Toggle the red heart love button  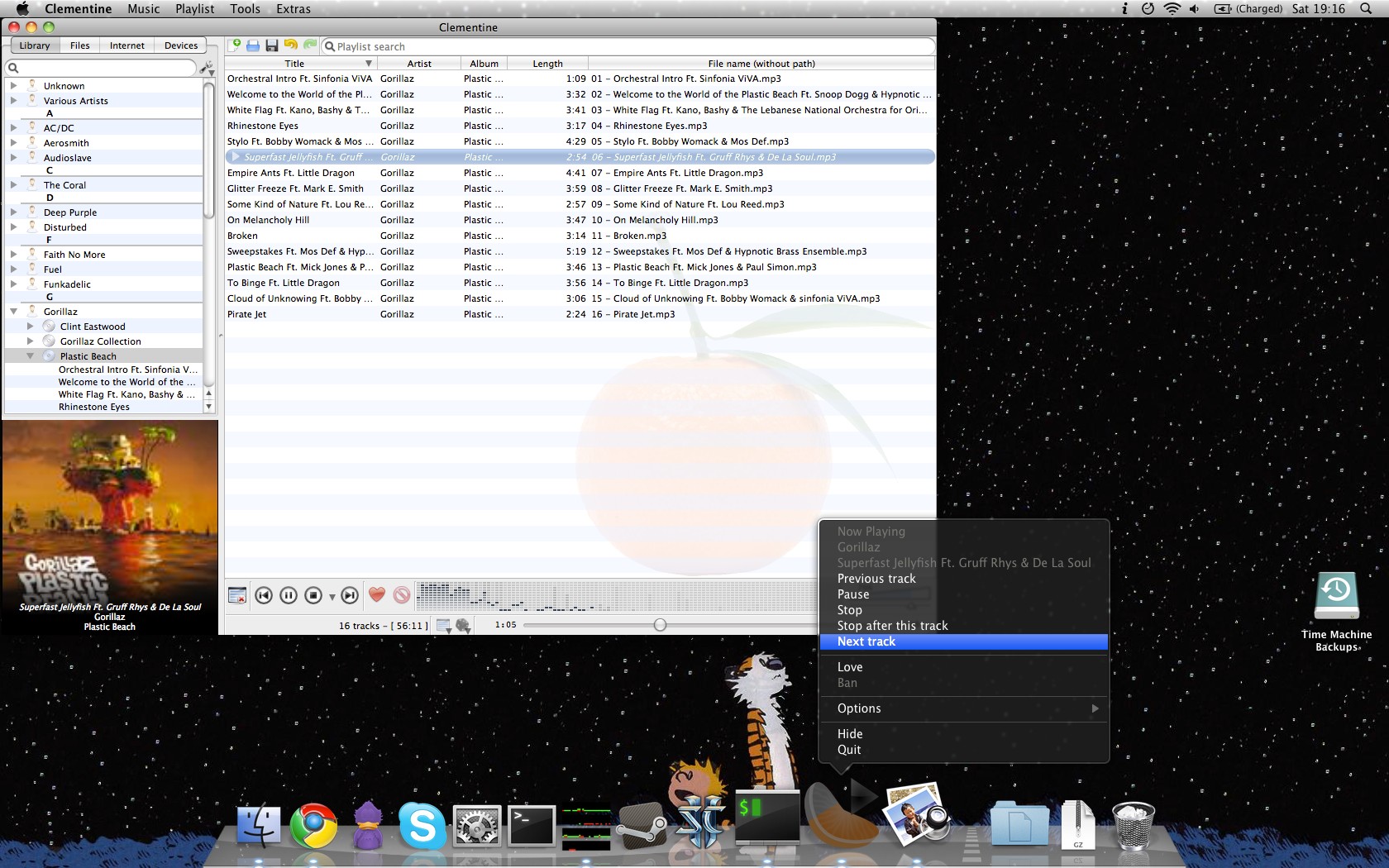pos(377,594)
